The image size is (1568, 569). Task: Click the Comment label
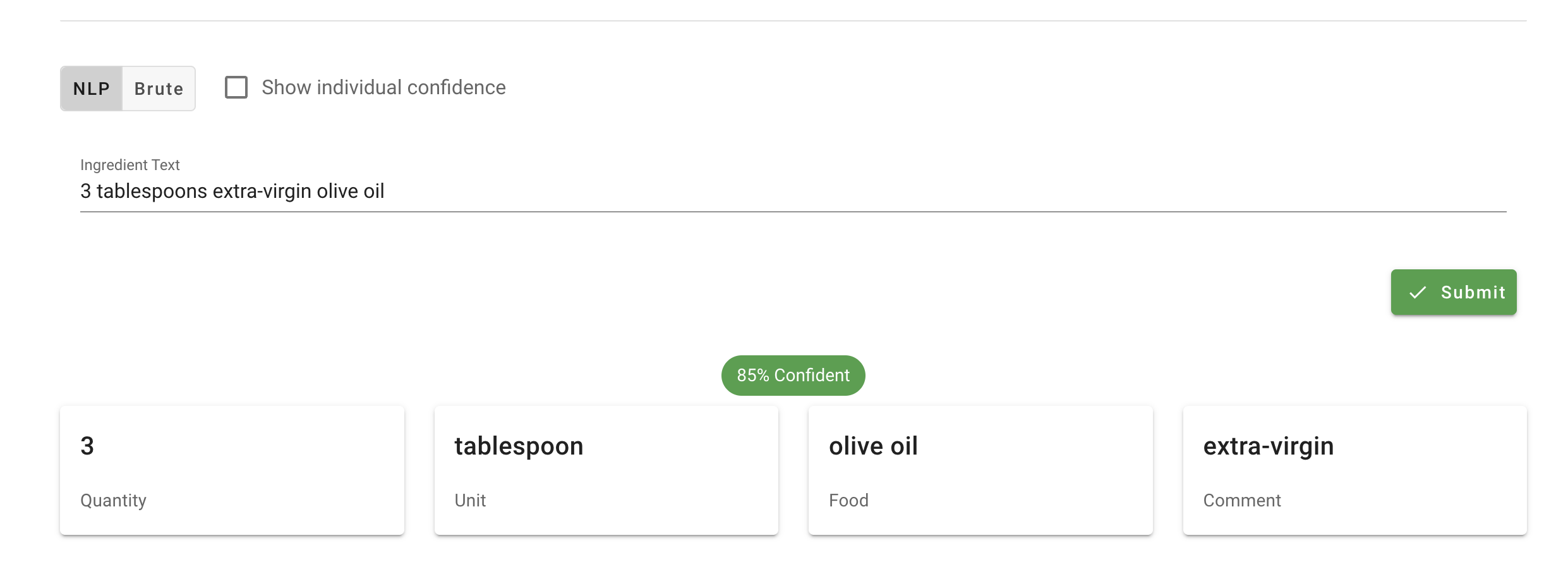click(1242, 500)
